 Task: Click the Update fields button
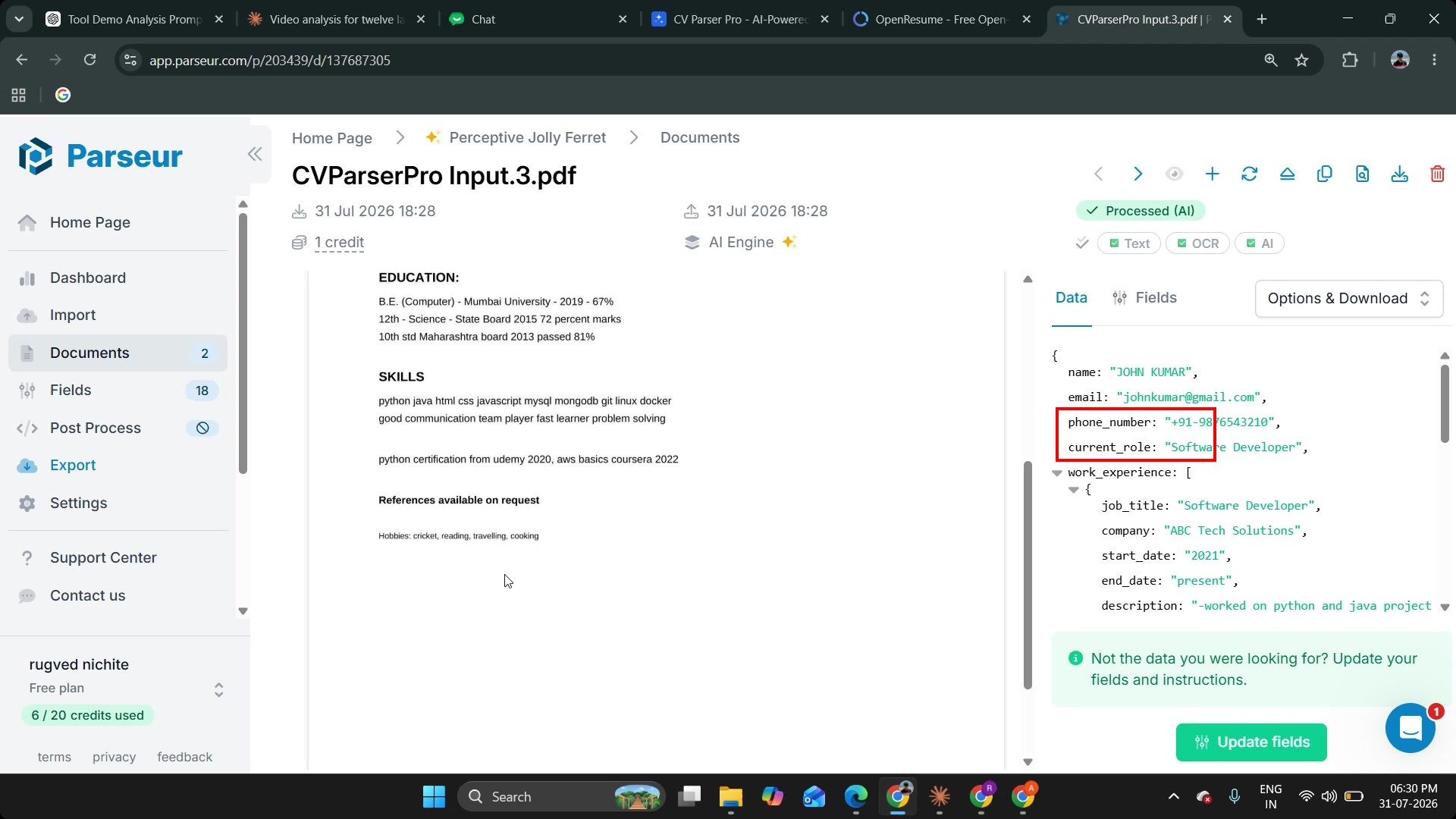[x=1251, y=742]
